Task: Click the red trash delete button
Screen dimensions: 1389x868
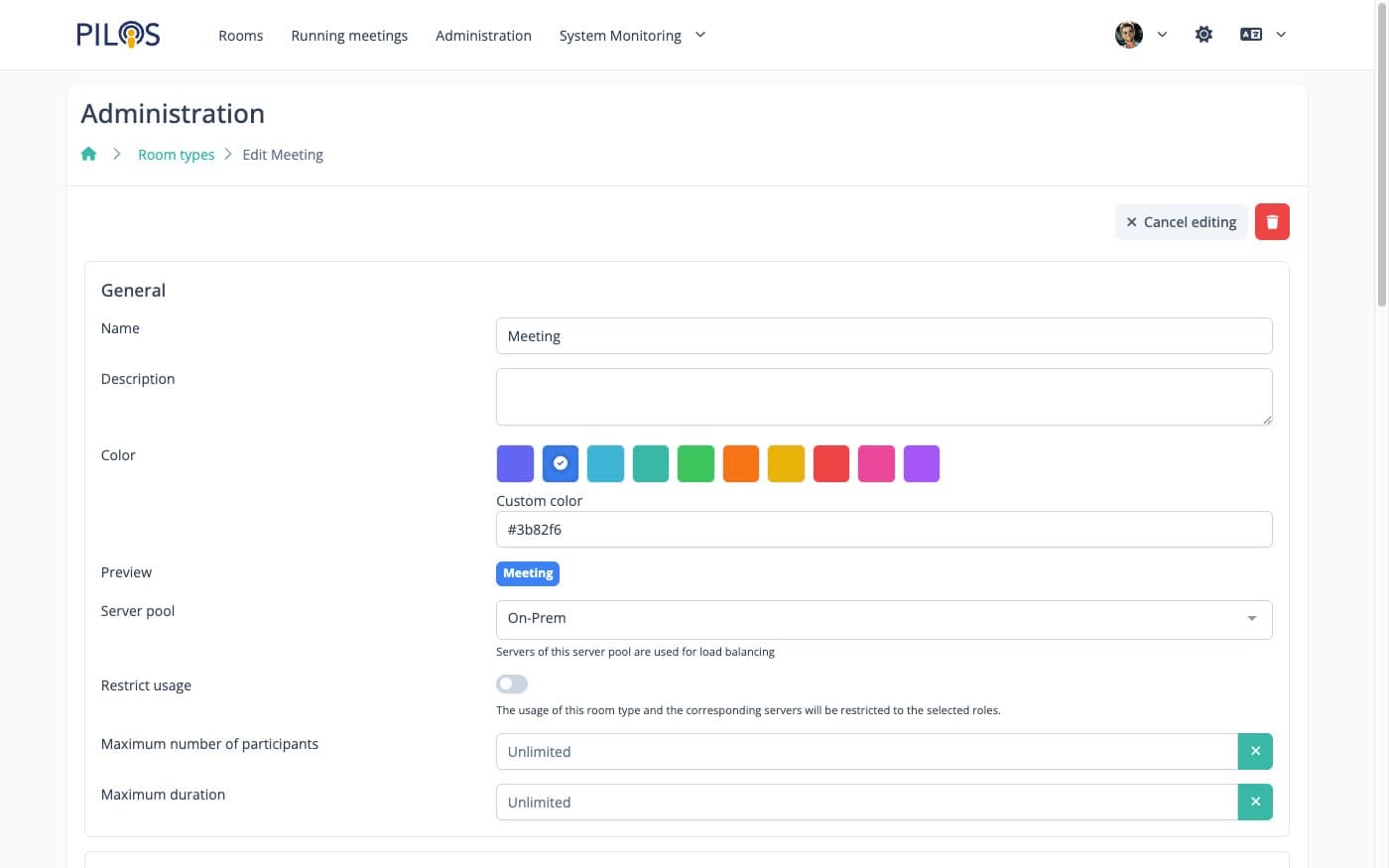Action: 1271,222
